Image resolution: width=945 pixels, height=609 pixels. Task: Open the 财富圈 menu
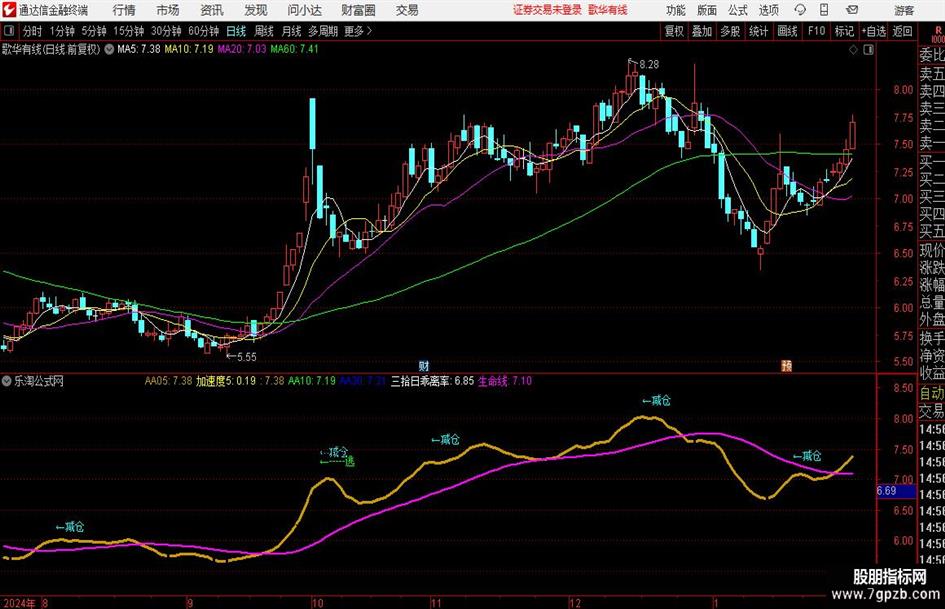click(358, 10)
